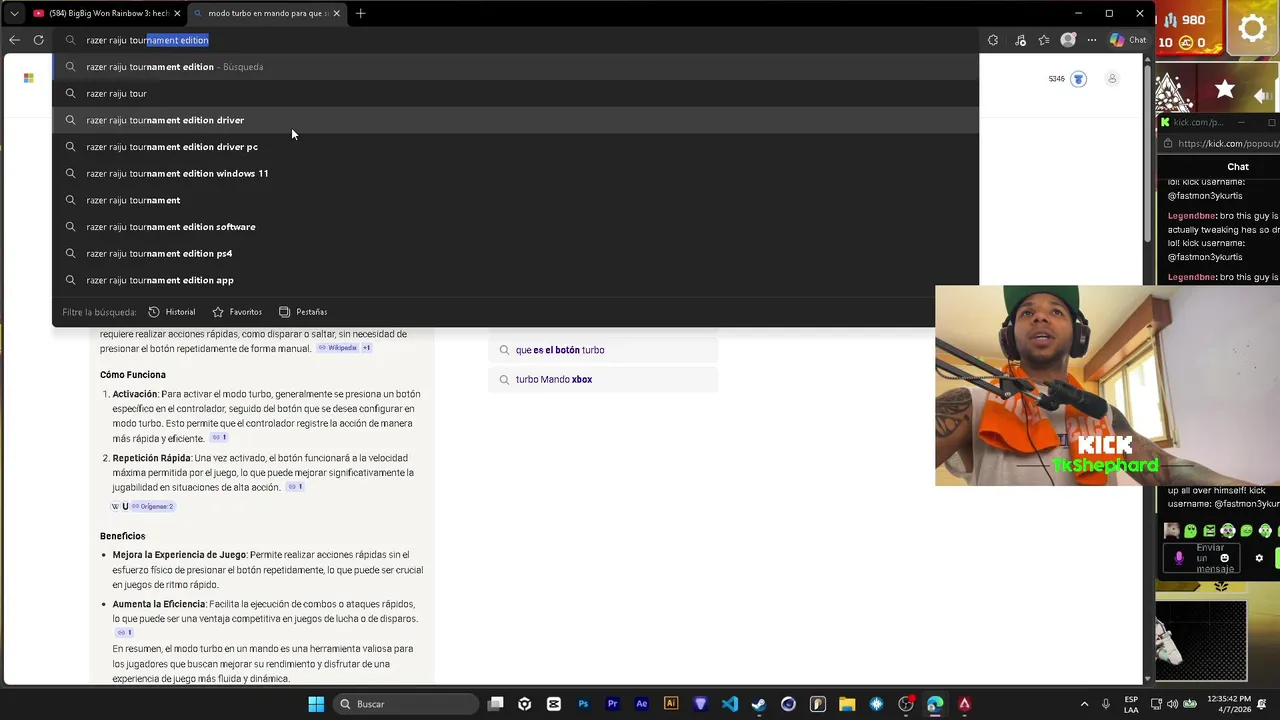Click the citation chip after 'jugabilidad en situaciones de alta acción'
This screenshot has width=1280, height=720.
295,487
